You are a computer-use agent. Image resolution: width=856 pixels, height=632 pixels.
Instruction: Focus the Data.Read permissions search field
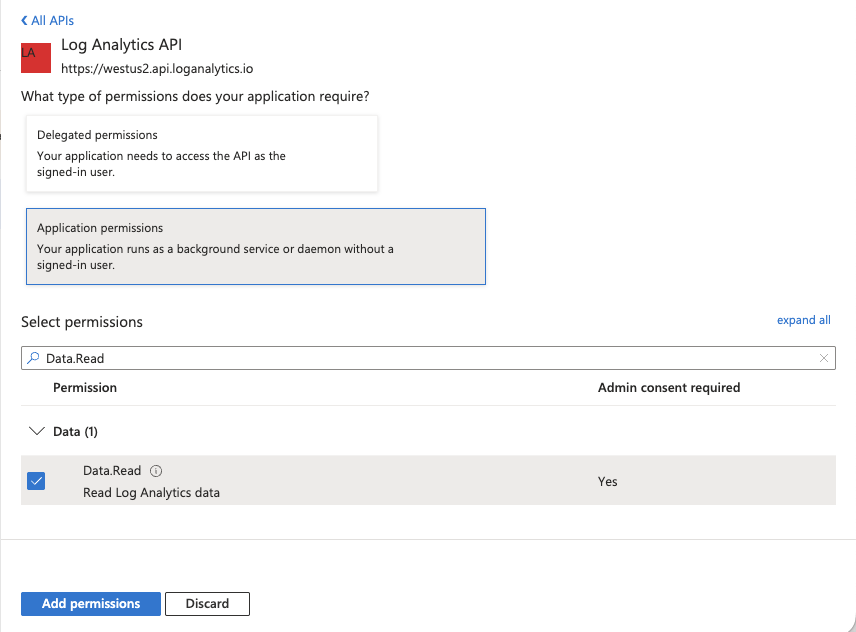tap(420, 358)
